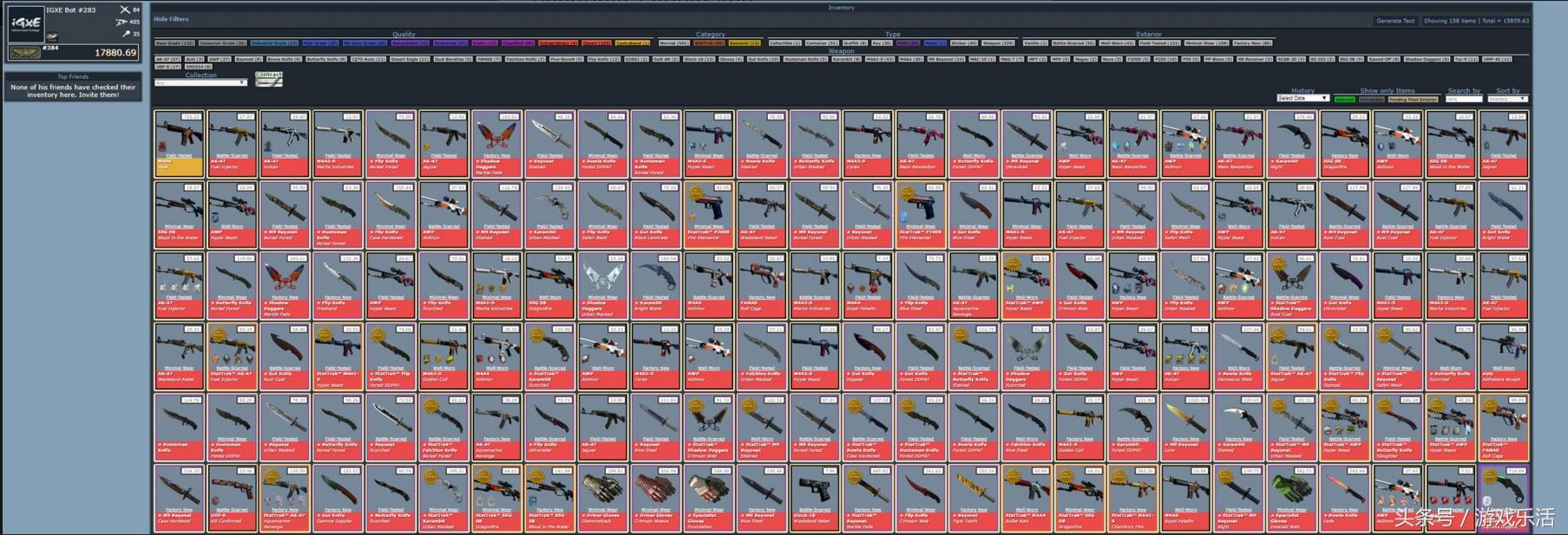Toggle the Shadow Daggers (6) weapon filter

coord(1427,59)
